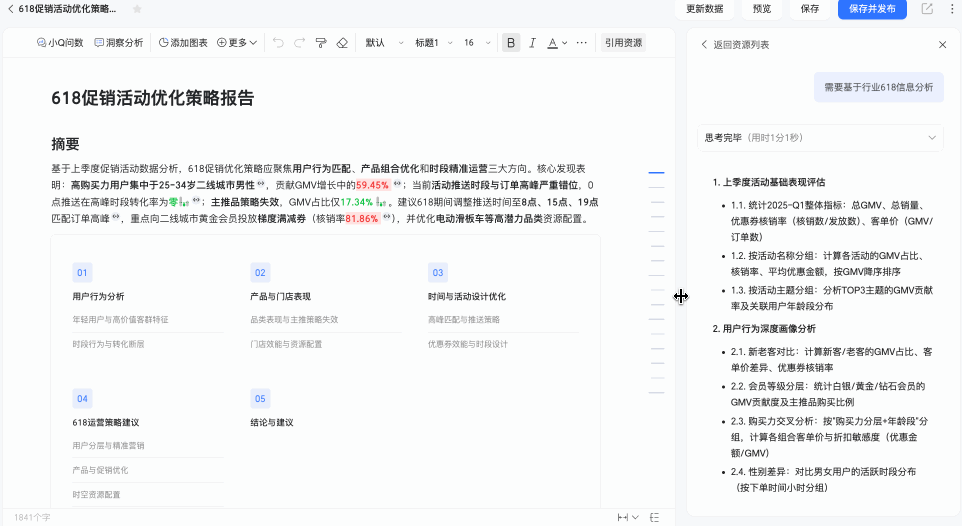962x526 pixels.
Task: Toggle the outline list icon in footer
Action: pyautogui.click(x=655, y=517)
